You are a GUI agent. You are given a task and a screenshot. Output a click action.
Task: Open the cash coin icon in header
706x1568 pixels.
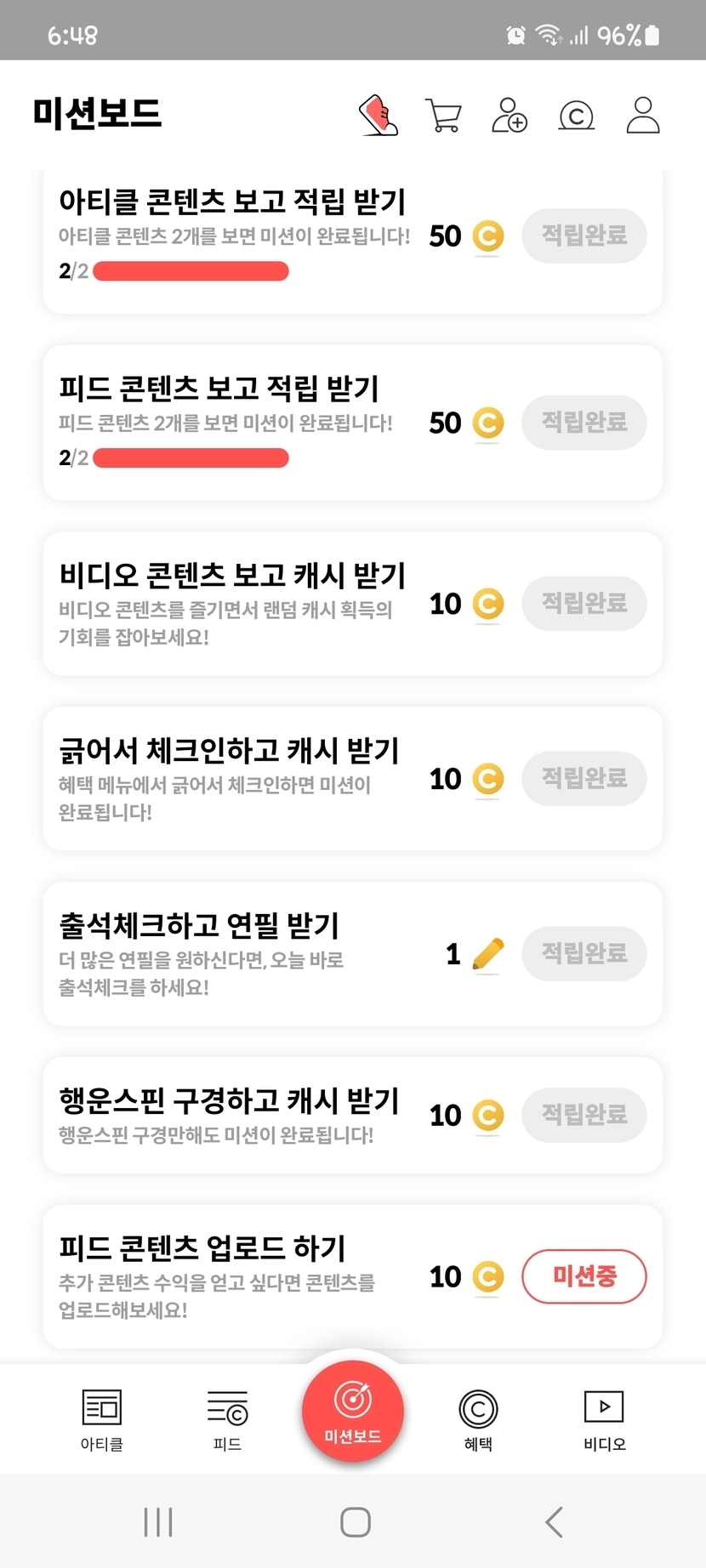576,116
